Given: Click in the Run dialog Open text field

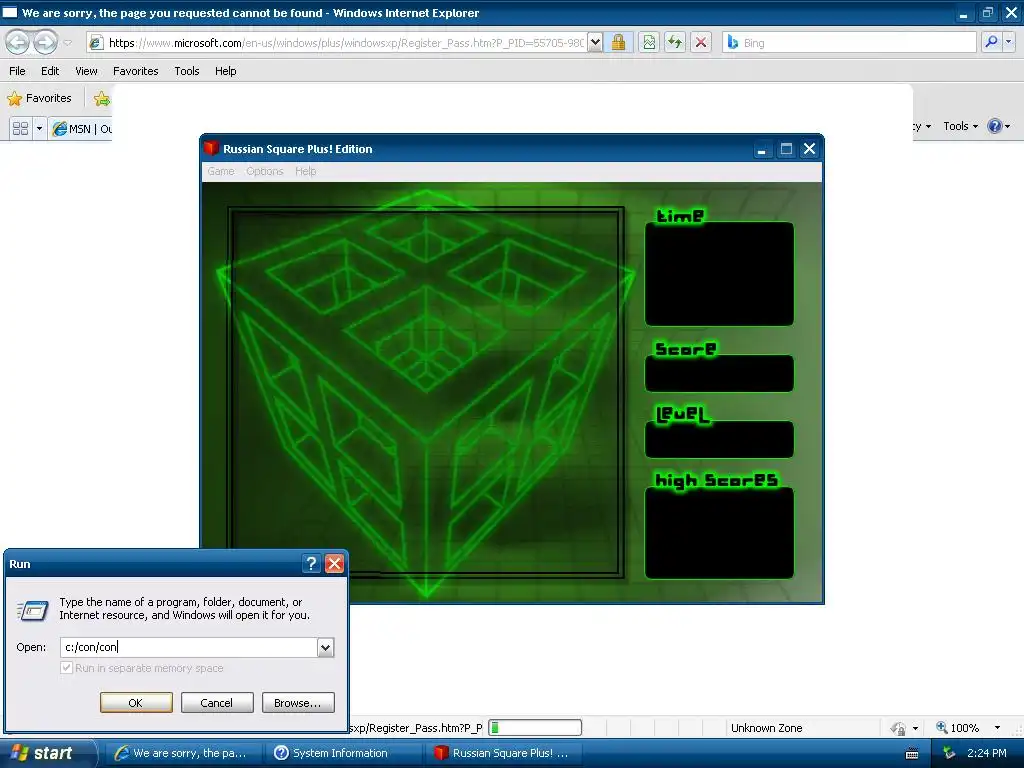Looking at the screenshot, I should pos(189,647).
